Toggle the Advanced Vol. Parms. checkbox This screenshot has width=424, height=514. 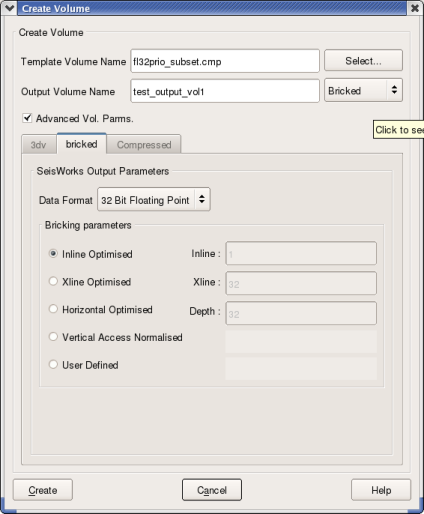27,118
